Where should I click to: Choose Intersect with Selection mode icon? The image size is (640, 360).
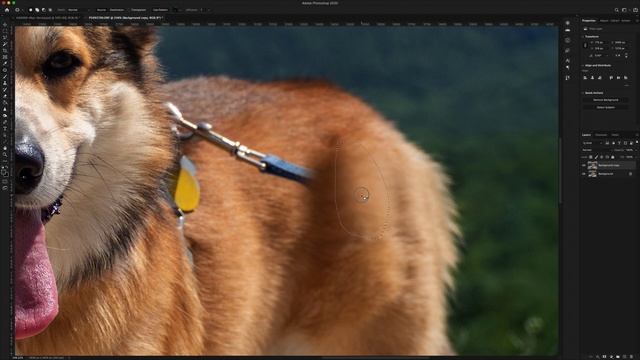50,10
